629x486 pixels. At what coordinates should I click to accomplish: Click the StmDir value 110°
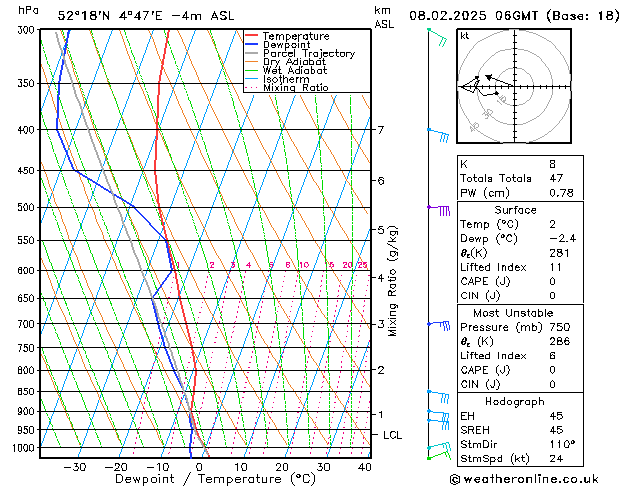[562, 444]
